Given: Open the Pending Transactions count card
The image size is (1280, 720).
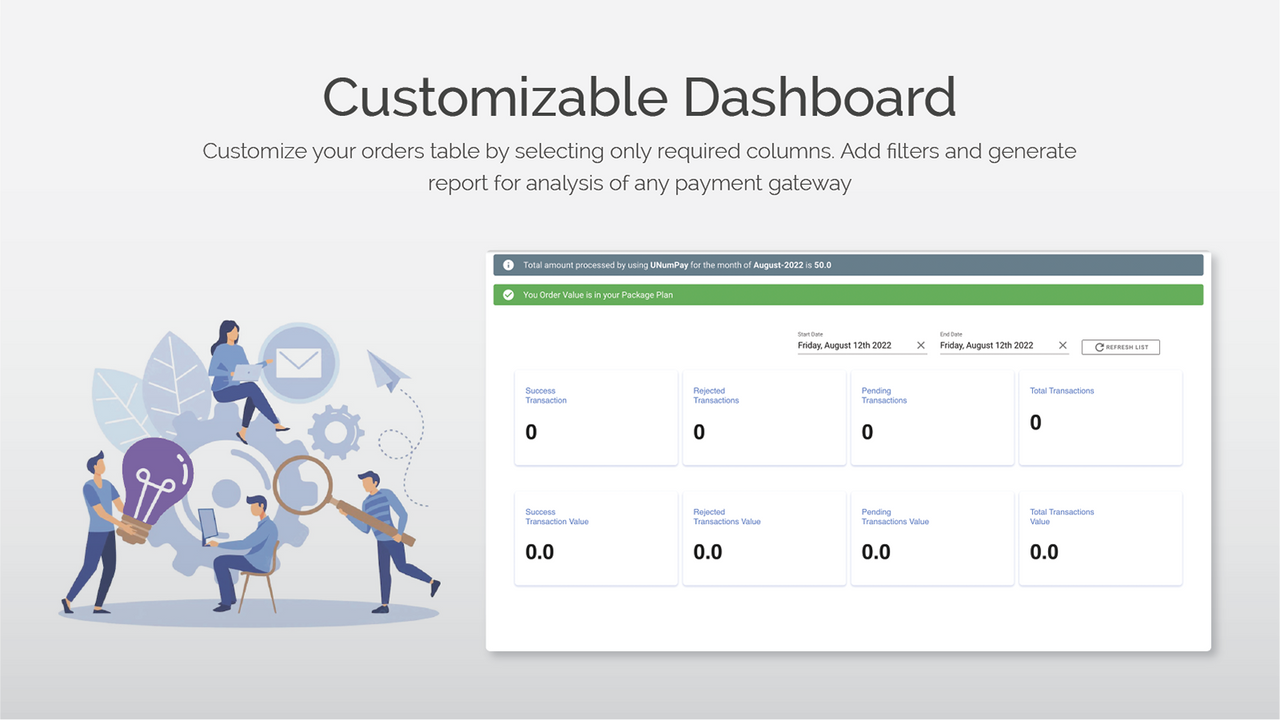Looking at the screenshot, I should click(x=931, y=417).
